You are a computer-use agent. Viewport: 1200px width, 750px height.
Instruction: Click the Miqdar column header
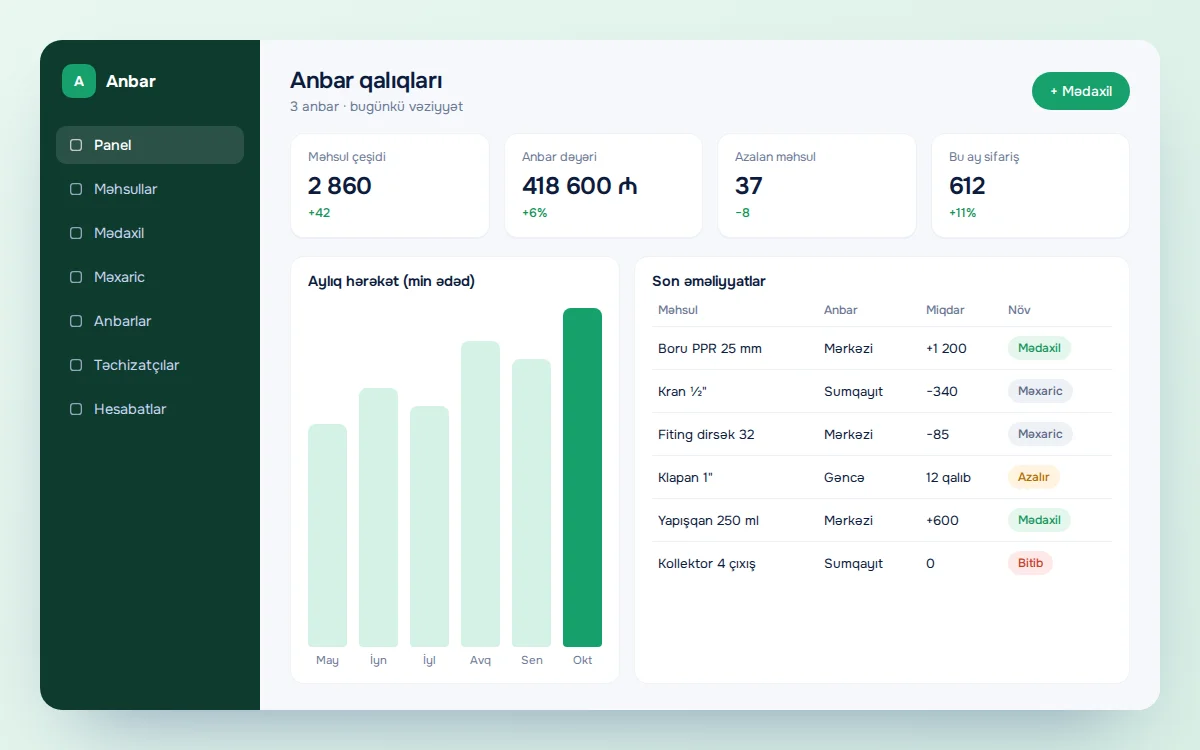(945, 310)
